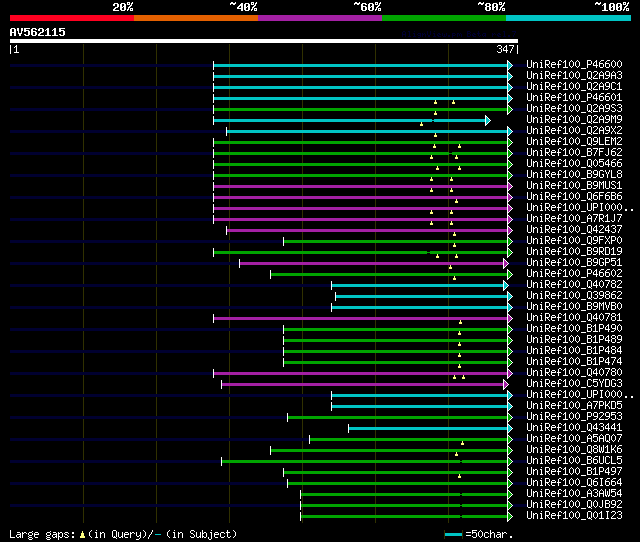Click the cyan 50char scale bar in legend
This screenshot has width=640, height=542.
[x=453, y=534]
